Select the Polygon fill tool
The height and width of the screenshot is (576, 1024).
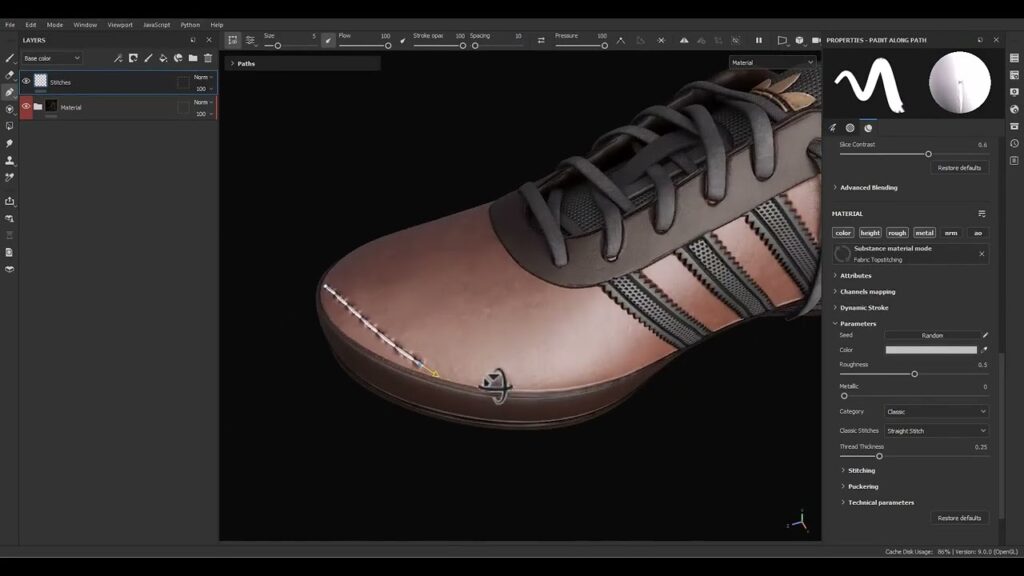pyautogui.click(x=9, y=126)
